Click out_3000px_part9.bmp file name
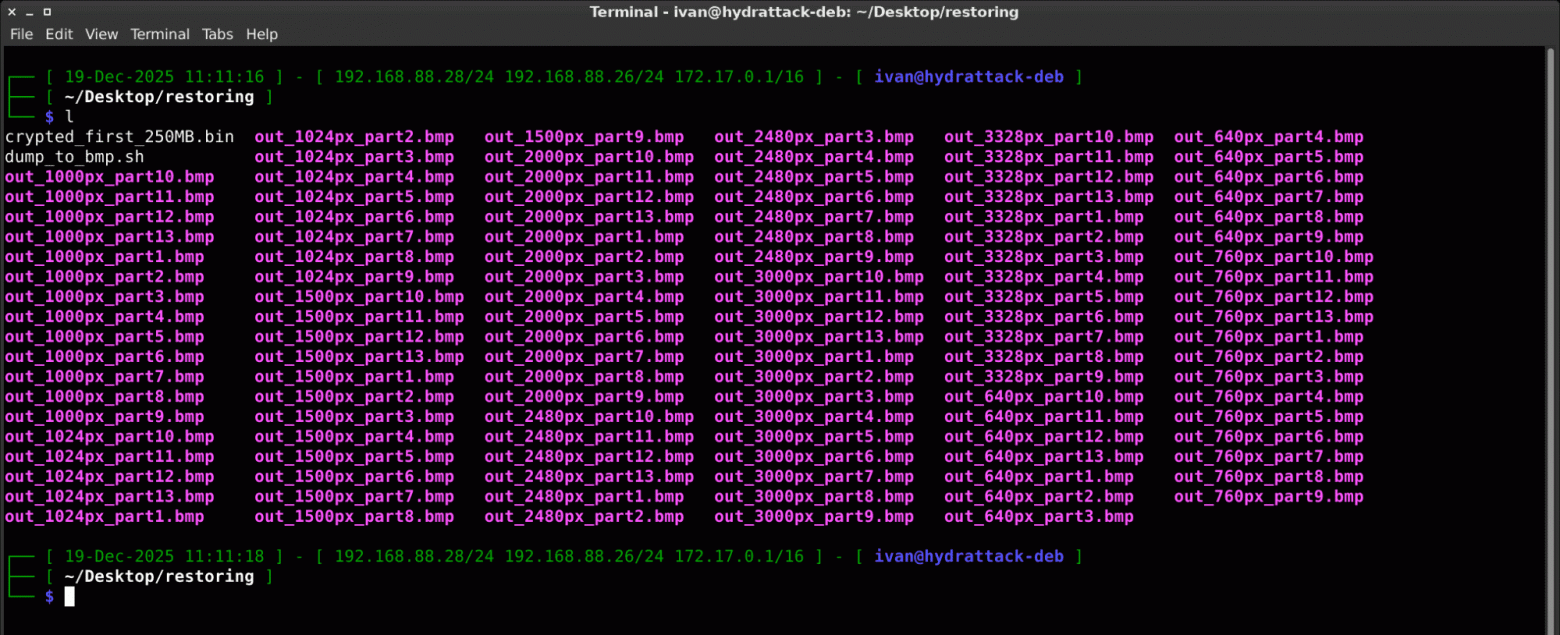1560x635 pixels. [814, 517]
